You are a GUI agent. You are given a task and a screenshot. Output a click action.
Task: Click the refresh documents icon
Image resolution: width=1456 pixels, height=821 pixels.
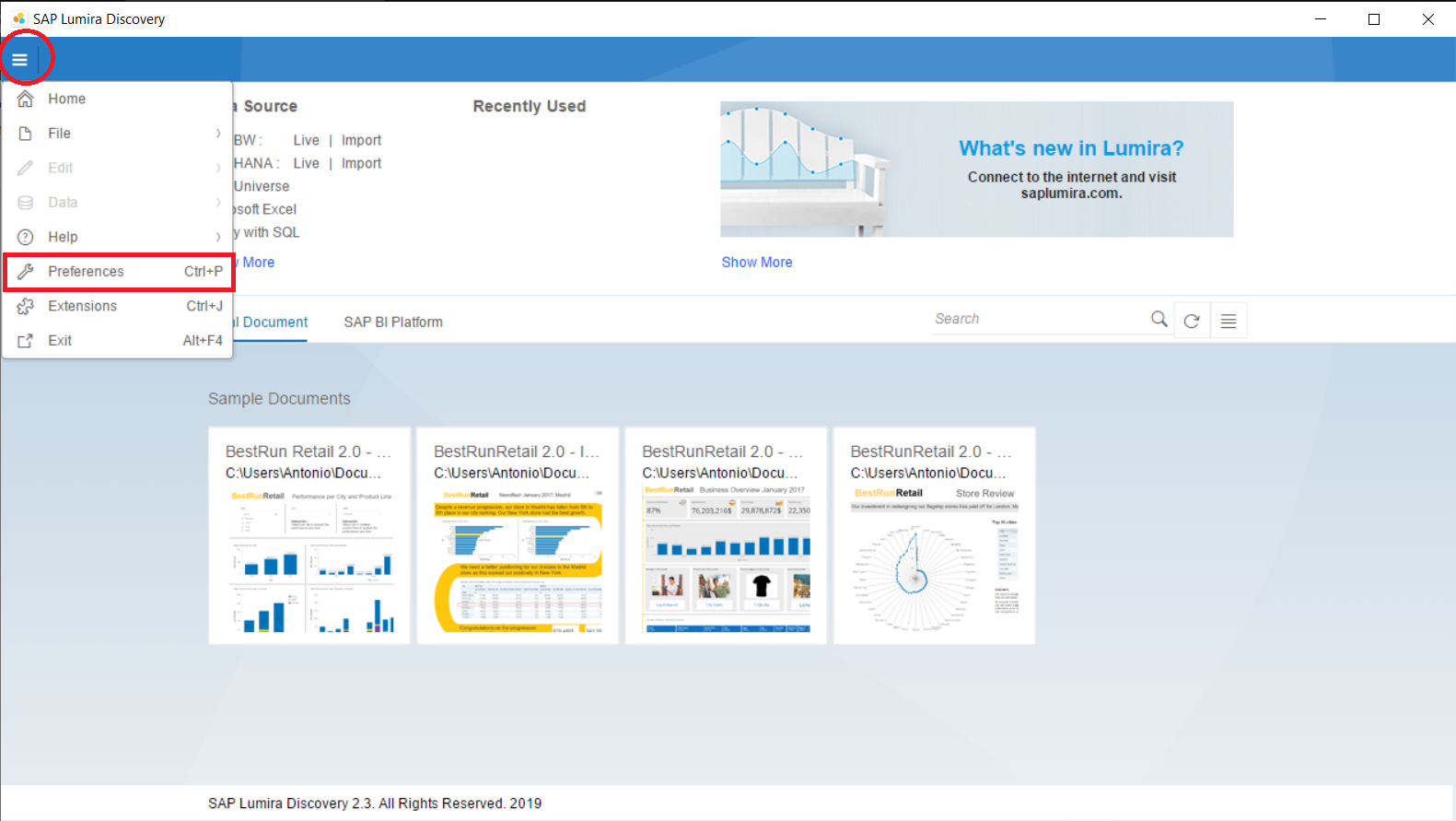coord(1192,321)
